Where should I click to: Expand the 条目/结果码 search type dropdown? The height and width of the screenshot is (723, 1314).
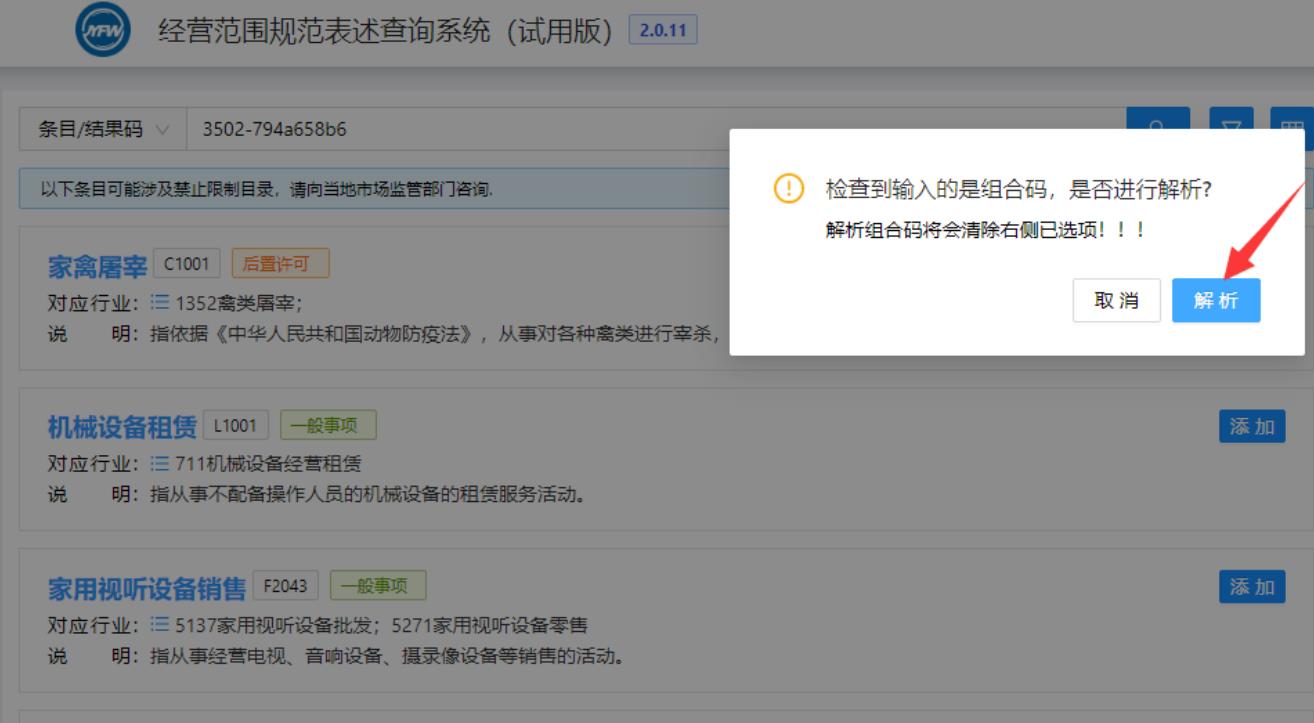tap(102, 130)
